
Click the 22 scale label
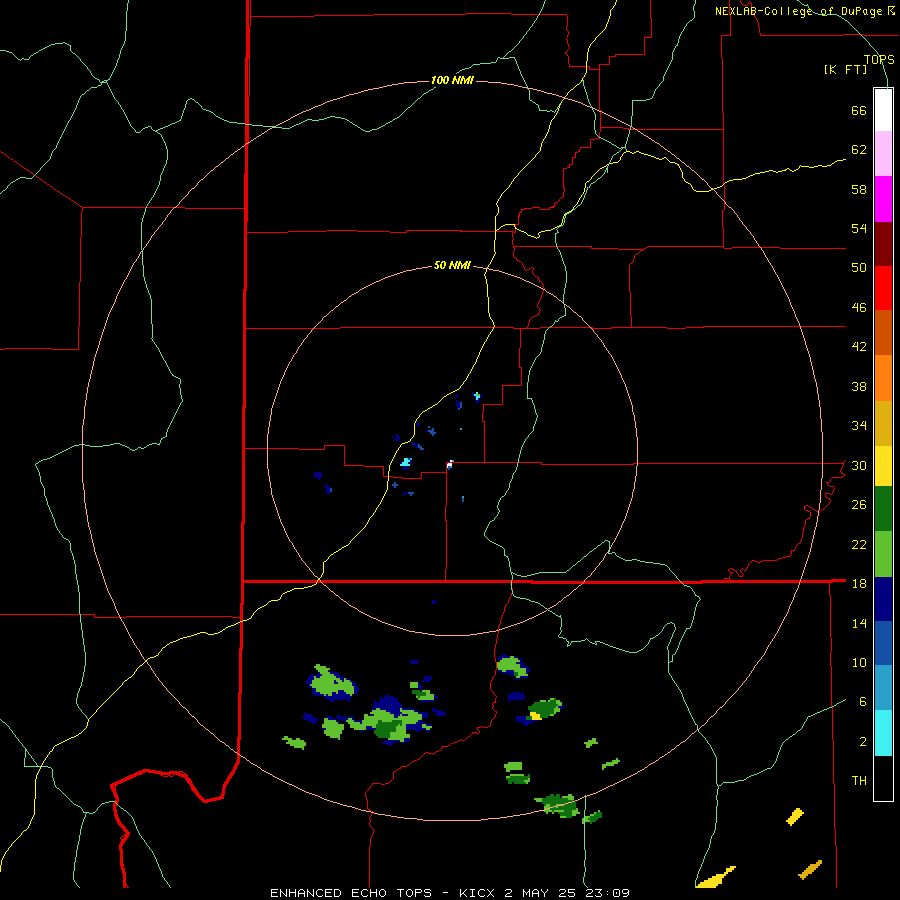coord(859,544)
